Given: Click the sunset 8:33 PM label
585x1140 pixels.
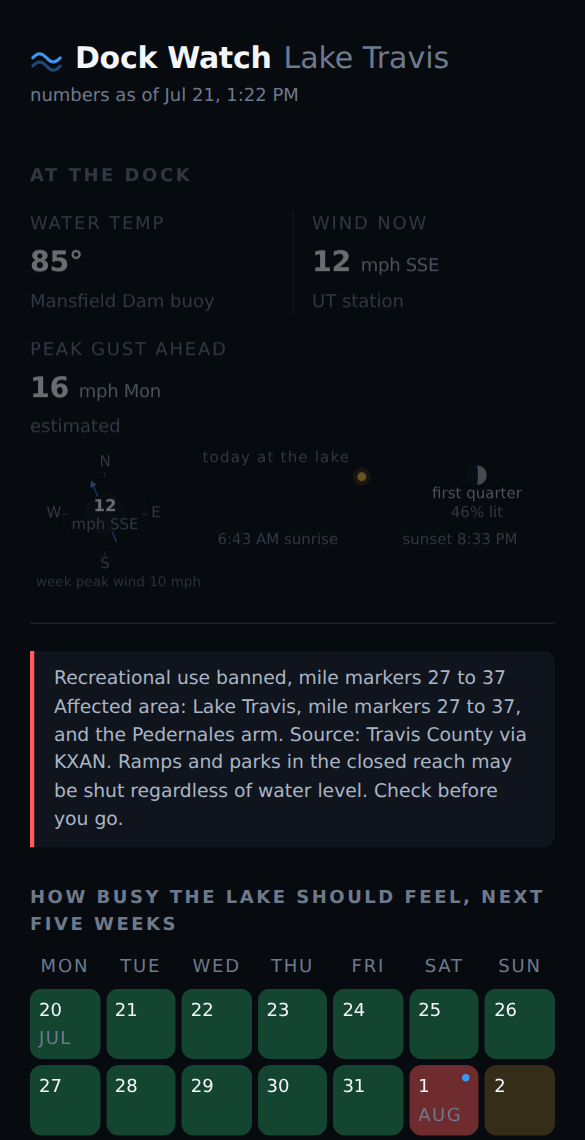Looking at the screenshot, I should click(x=460, y=539).
